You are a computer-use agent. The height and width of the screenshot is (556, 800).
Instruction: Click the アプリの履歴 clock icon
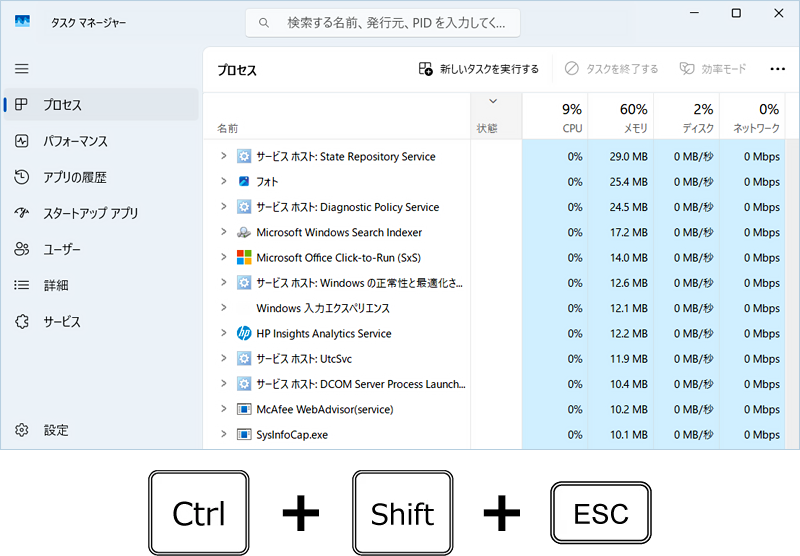(x=21, y=177)
